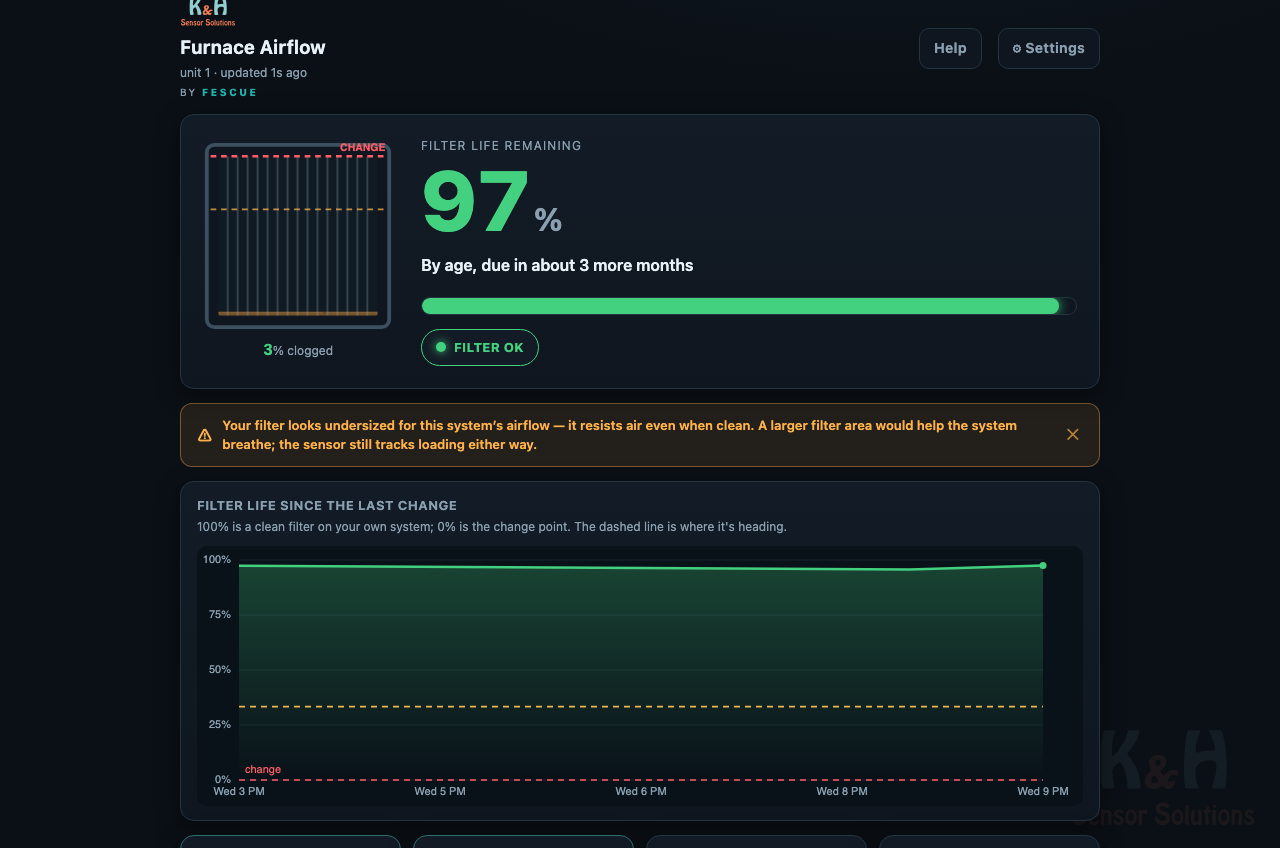Click the 'Furnace Airflow' title

[x=253, y=47]
